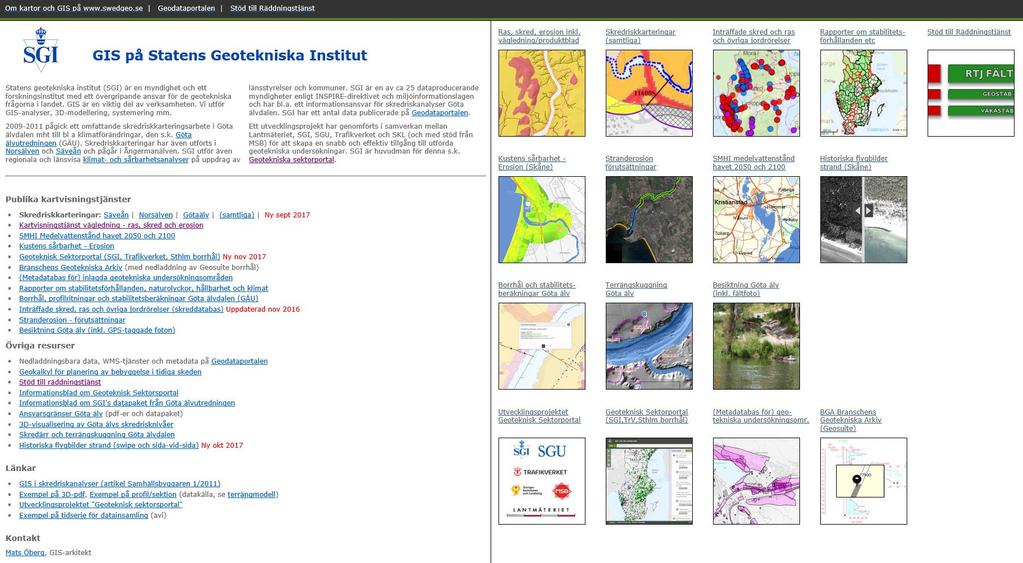The height and width of the screenshot is (563, 1023).
Task: Open Metadatabas för inlagda geotekniska undersökningsområden link
Action: 126,277
